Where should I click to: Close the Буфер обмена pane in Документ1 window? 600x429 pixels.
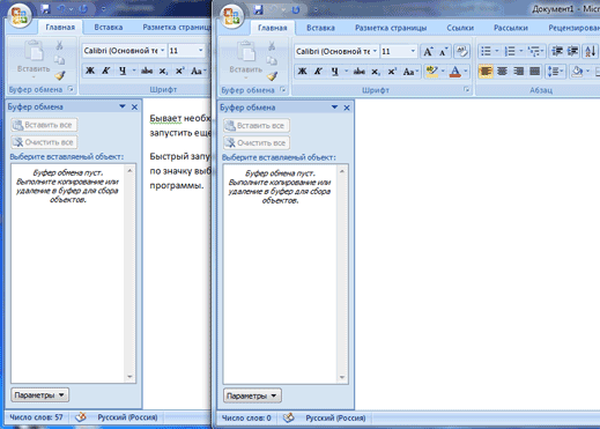click(x=347, y=106)
